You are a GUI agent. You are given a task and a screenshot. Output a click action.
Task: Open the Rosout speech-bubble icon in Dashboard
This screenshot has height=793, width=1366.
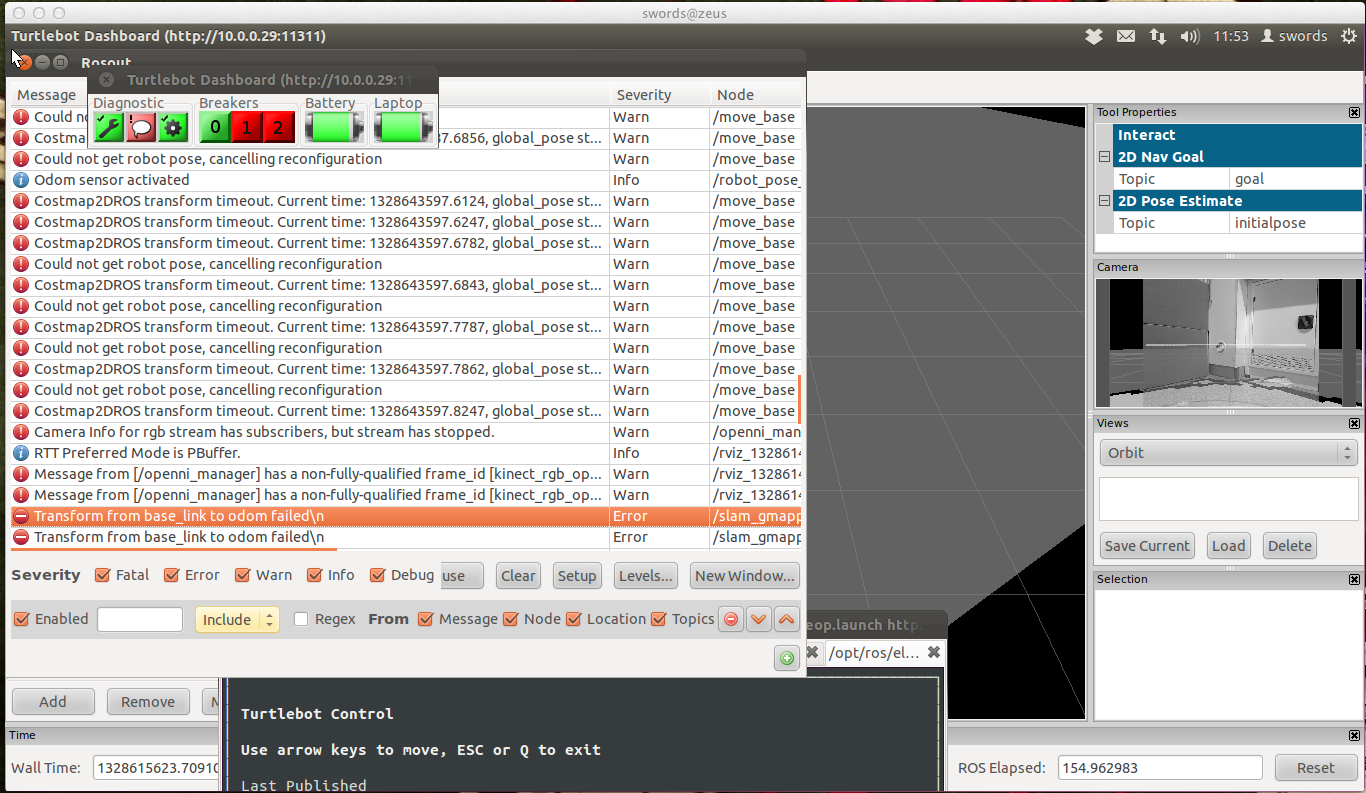tap(141, 127)
